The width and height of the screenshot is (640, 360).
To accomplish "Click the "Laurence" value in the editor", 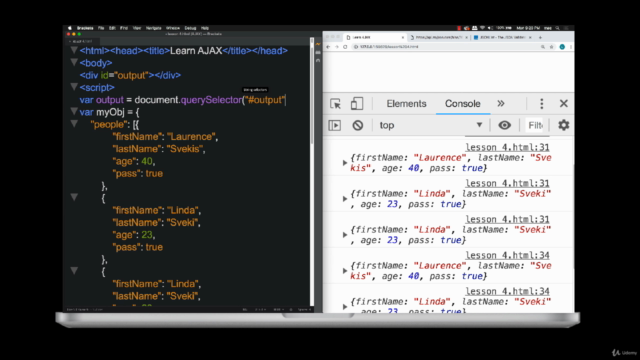I will [191, 137].
